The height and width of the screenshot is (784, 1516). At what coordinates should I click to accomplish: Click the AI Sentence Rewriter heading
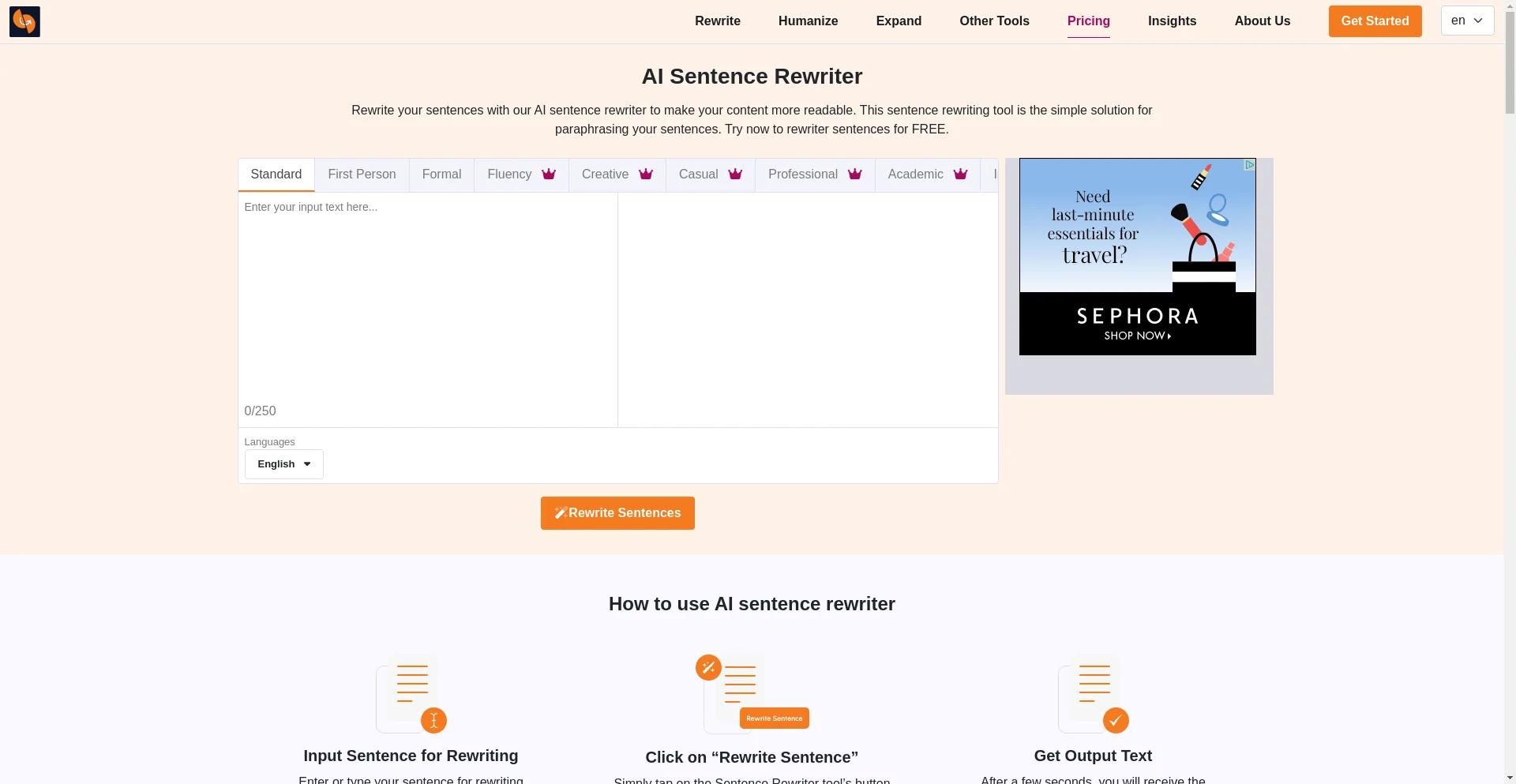pos(752,77)
